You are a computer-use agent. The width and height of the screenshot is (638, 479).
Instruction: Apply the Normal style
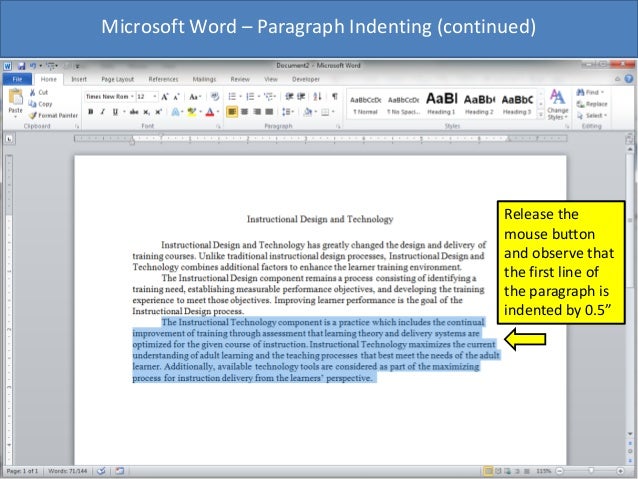coord(366,105)
